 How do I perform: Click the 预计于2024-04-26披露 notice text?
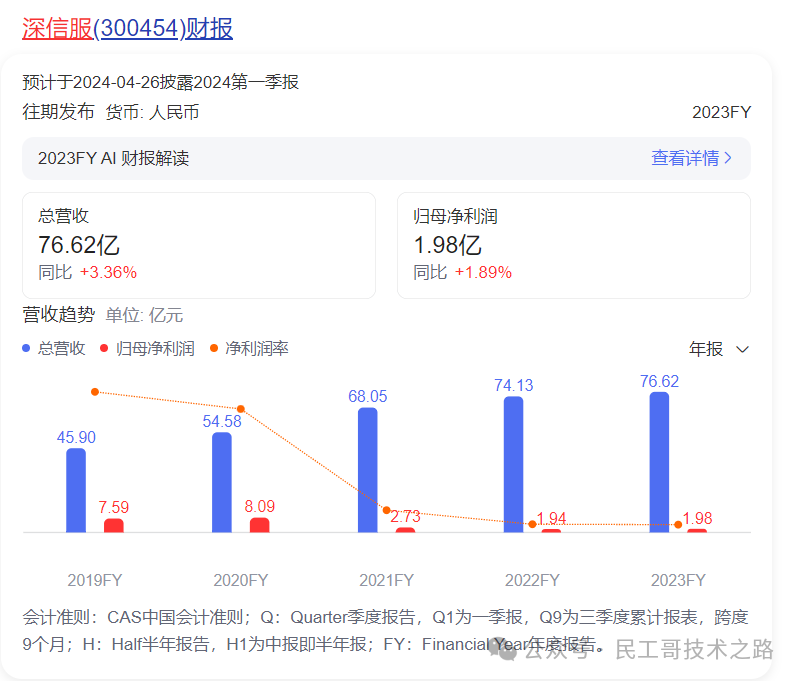point(160,82)
